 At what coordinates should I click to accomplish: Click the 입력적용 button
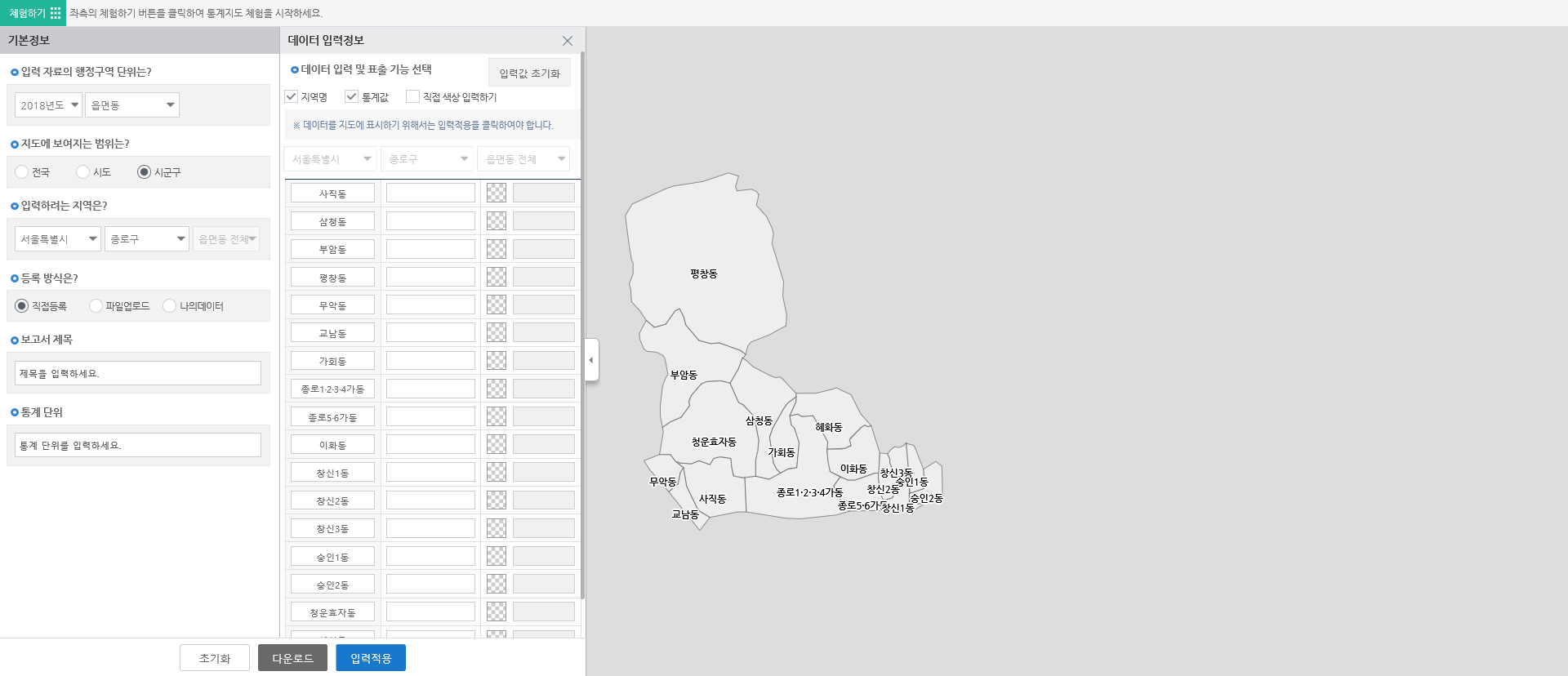pyautogui.click(x=371, y=658)
